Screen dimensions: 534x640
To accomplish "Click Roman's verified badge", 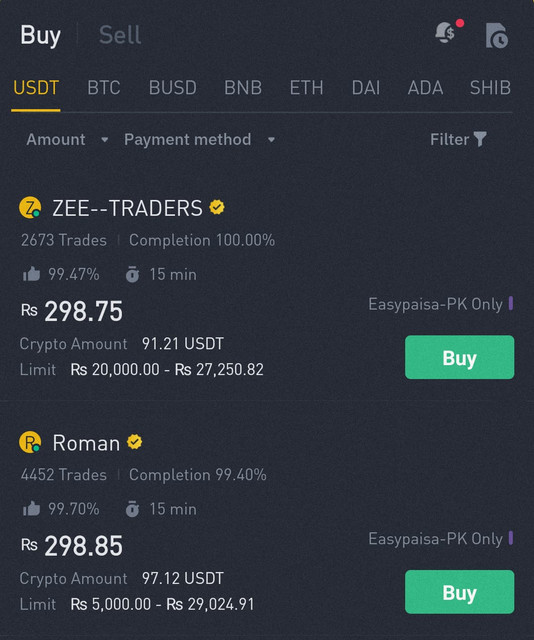I will pyautogui.click(x=134, y=442).
